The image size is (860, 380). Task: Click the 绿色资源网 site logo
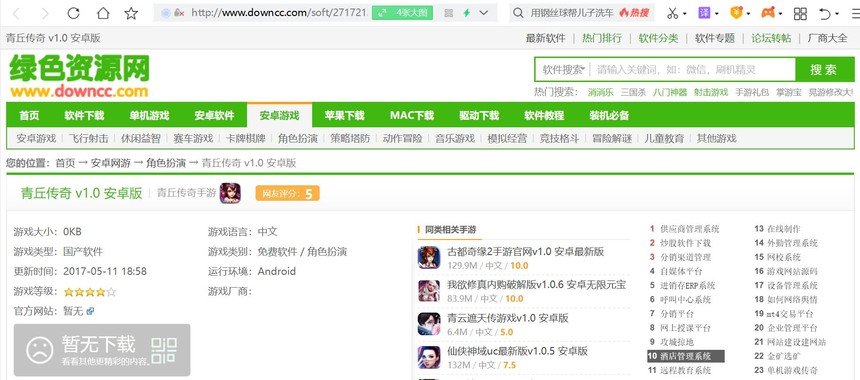coord(79,76)
